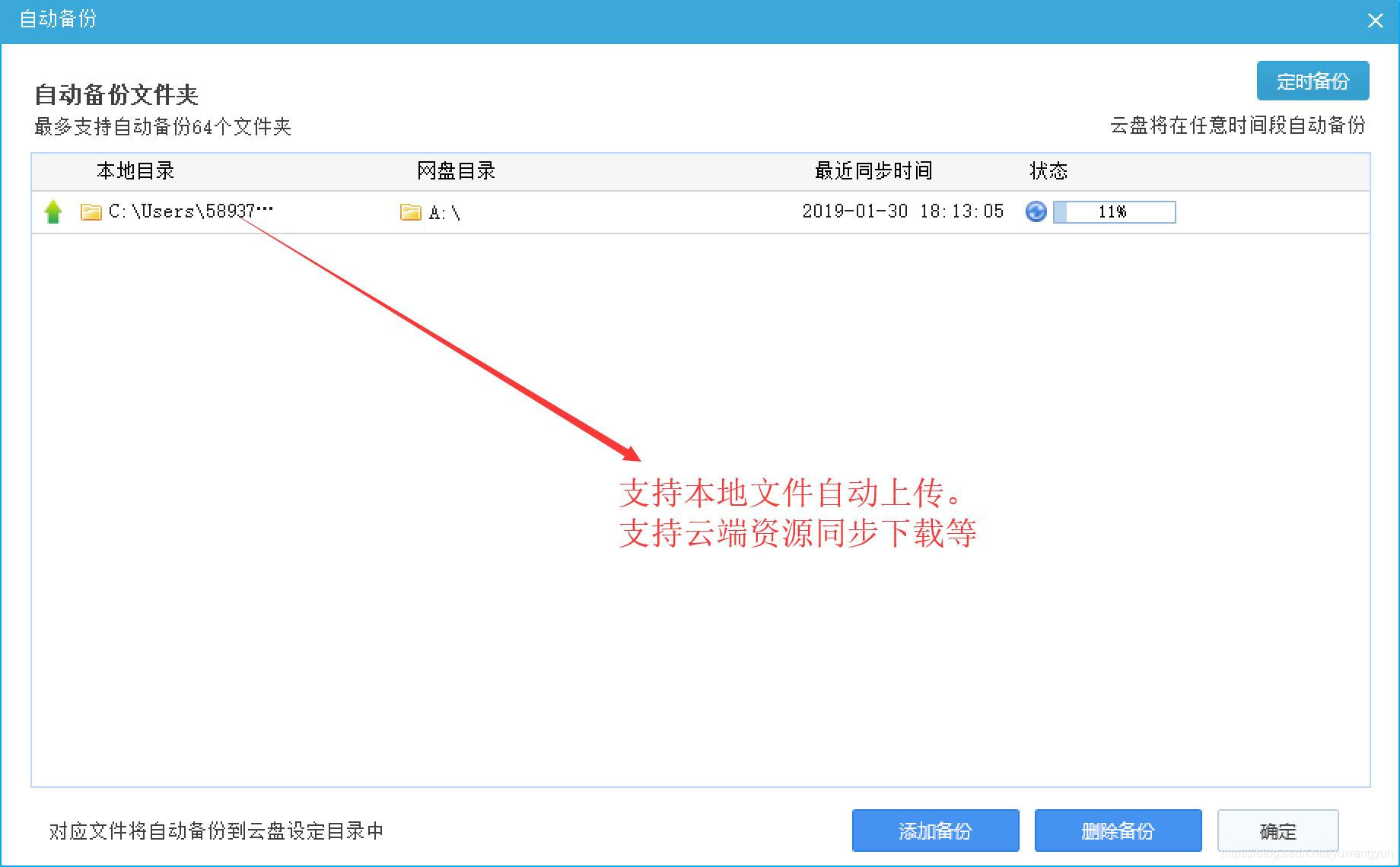The height and width of the screenshot is (867, 1400).
Task: Click the 对应文件将自动备份到云盘设定目录中 footer text
Action: (x=216, y=831)
